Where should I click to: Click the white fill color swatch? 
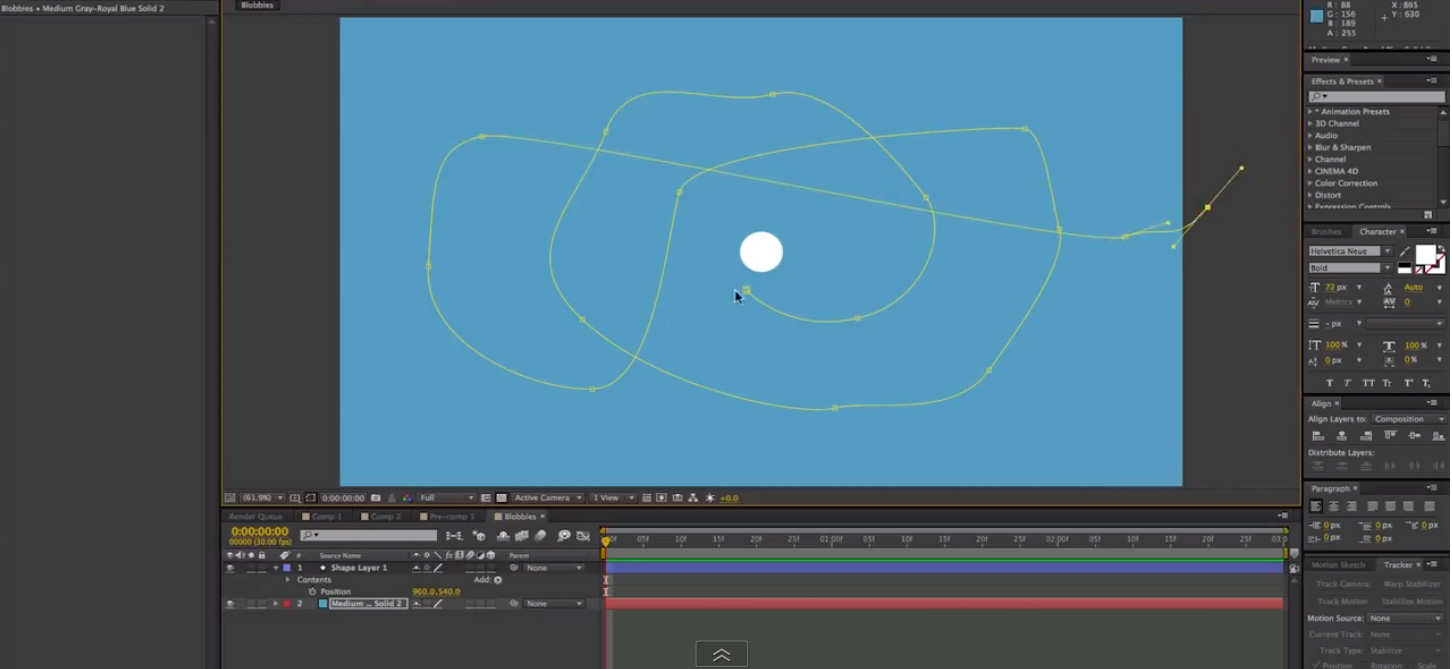1425,254
